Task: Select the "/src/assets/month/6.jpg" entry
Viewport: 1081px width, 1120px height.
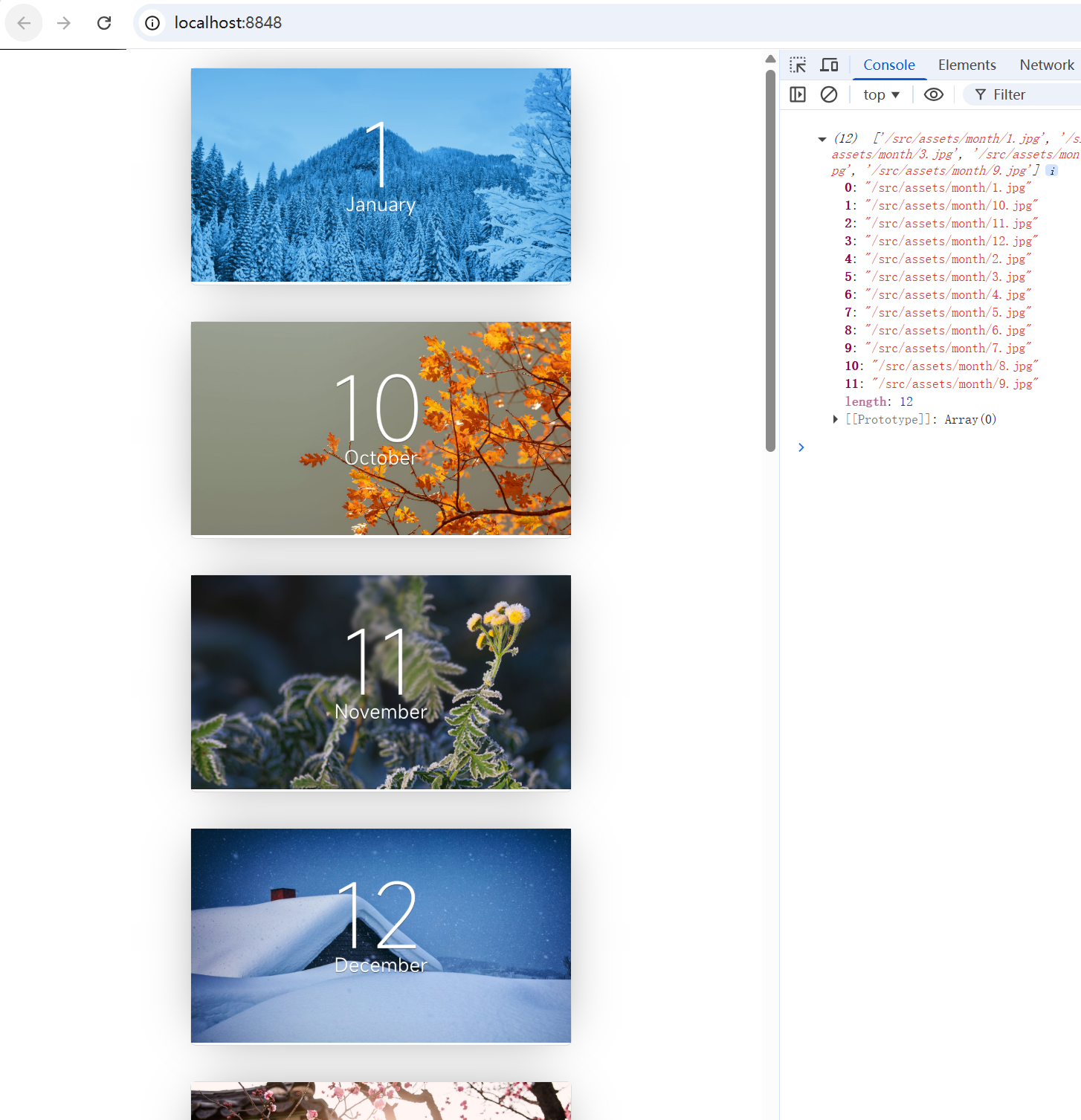Action: [948, 331]
